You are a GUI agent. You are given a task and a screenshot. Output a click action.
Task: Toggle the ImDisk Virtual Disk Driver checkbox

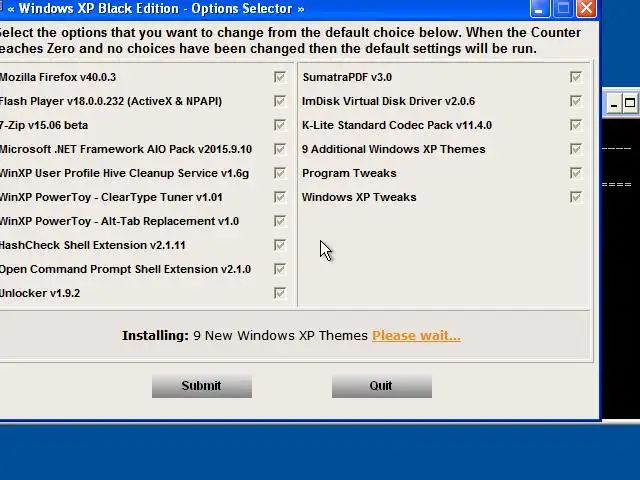576,101
